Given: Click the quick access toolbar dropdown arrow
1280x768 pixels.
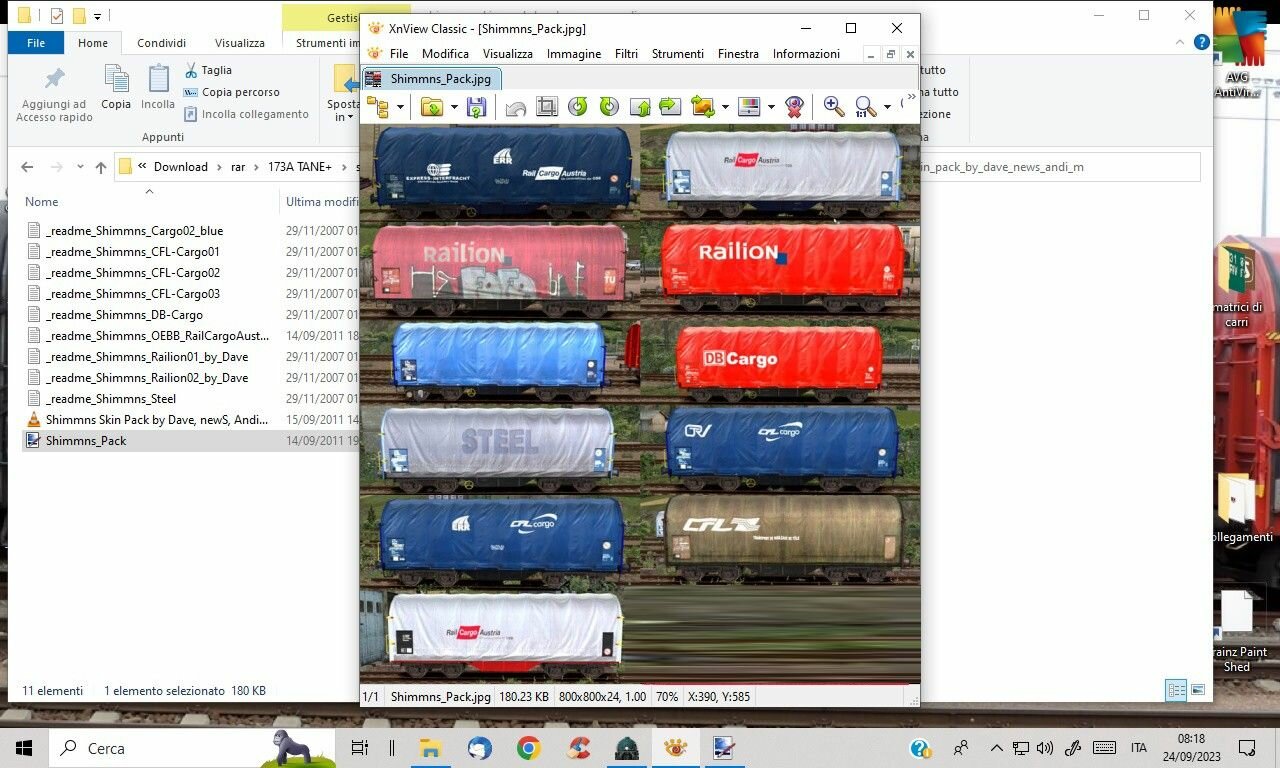Looking at the screenshot, I should (x=97, y=16).
